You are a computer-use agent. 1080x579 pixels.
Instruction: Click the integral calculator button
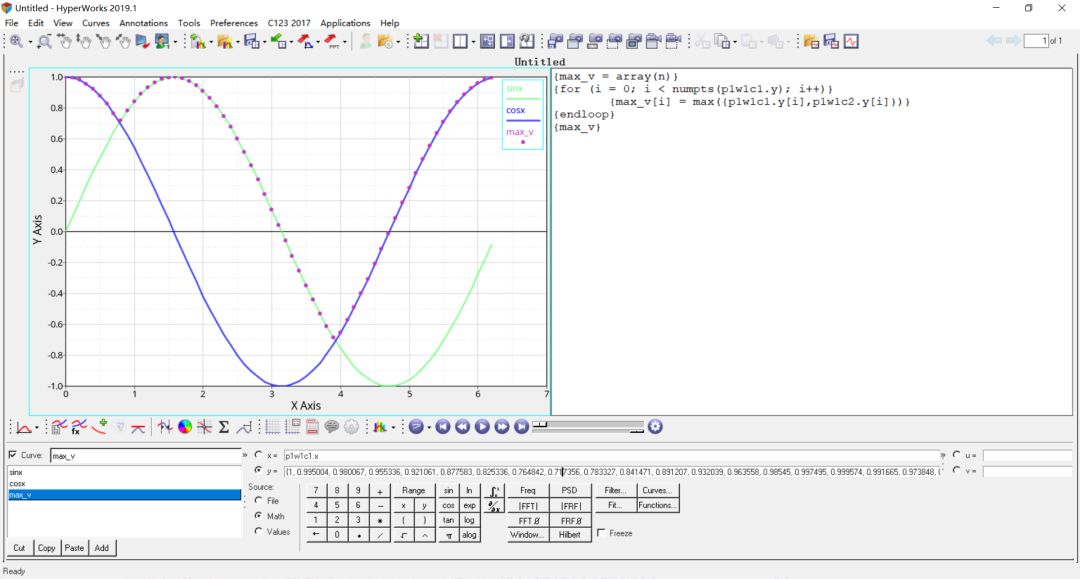494,491
